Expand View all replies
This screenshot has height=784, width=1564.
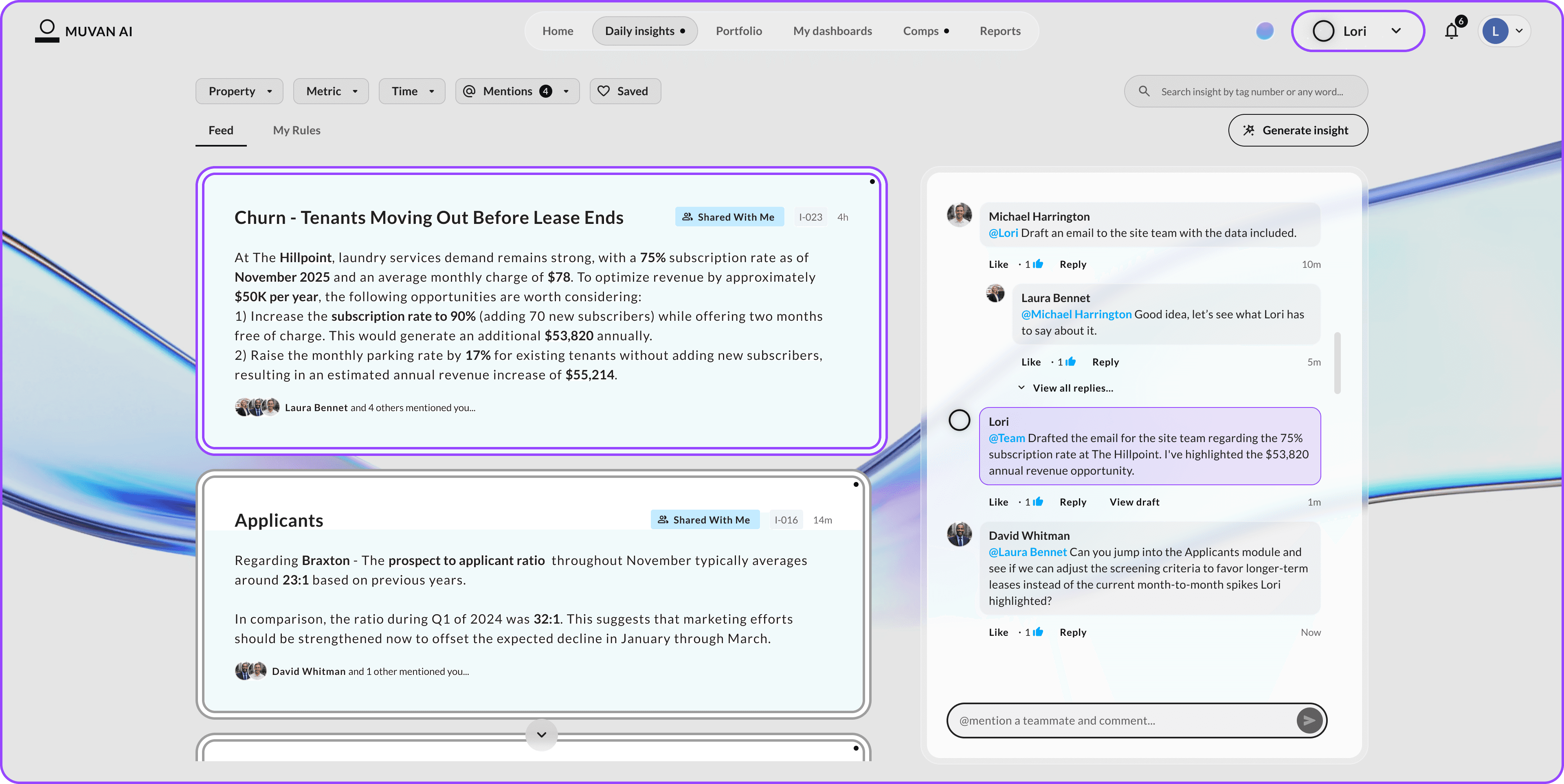[x=1072, y=388]
